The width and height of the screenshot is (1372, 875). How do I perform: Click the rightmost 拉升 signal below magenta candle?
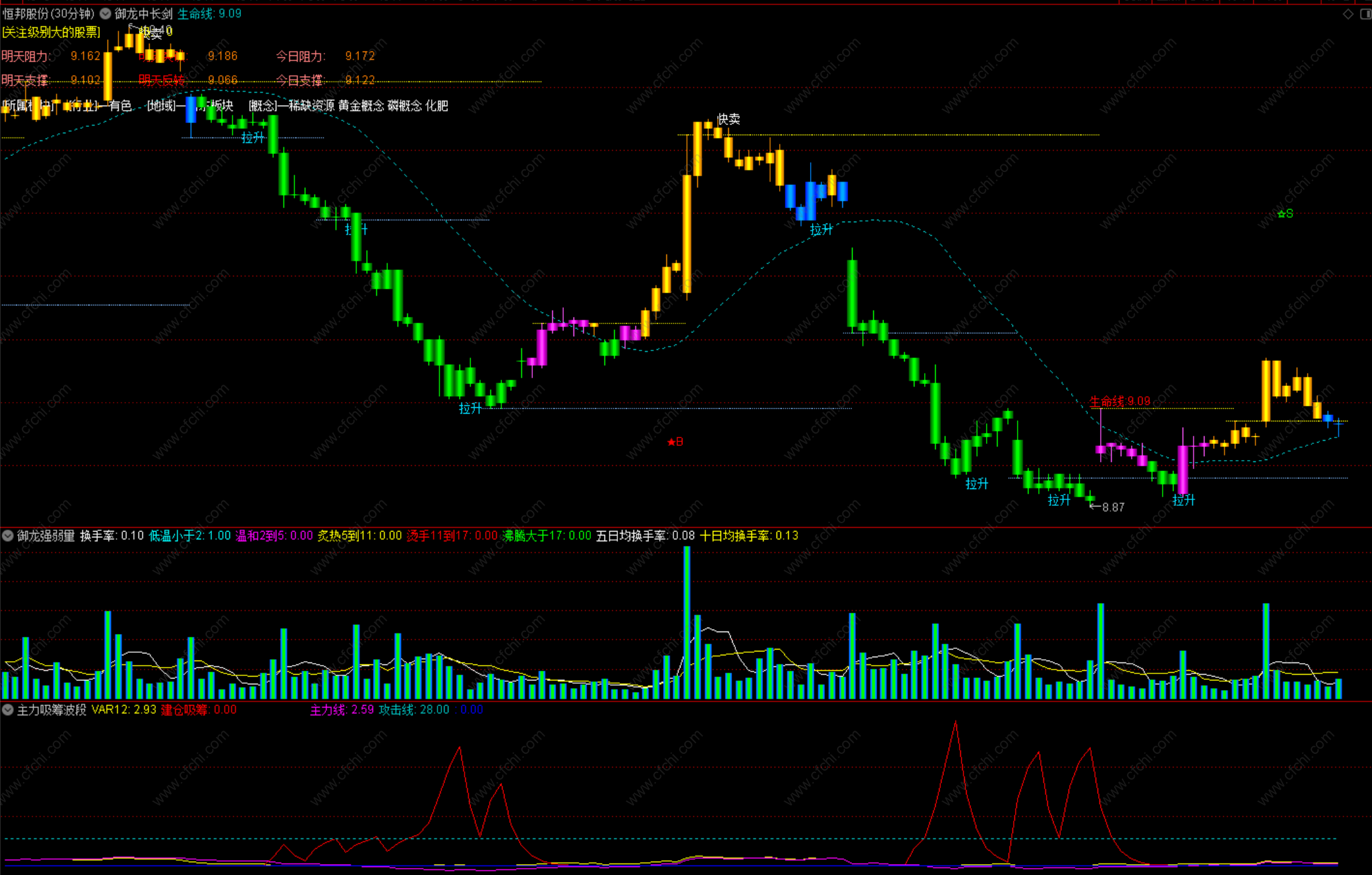(x=1183, y=500)
